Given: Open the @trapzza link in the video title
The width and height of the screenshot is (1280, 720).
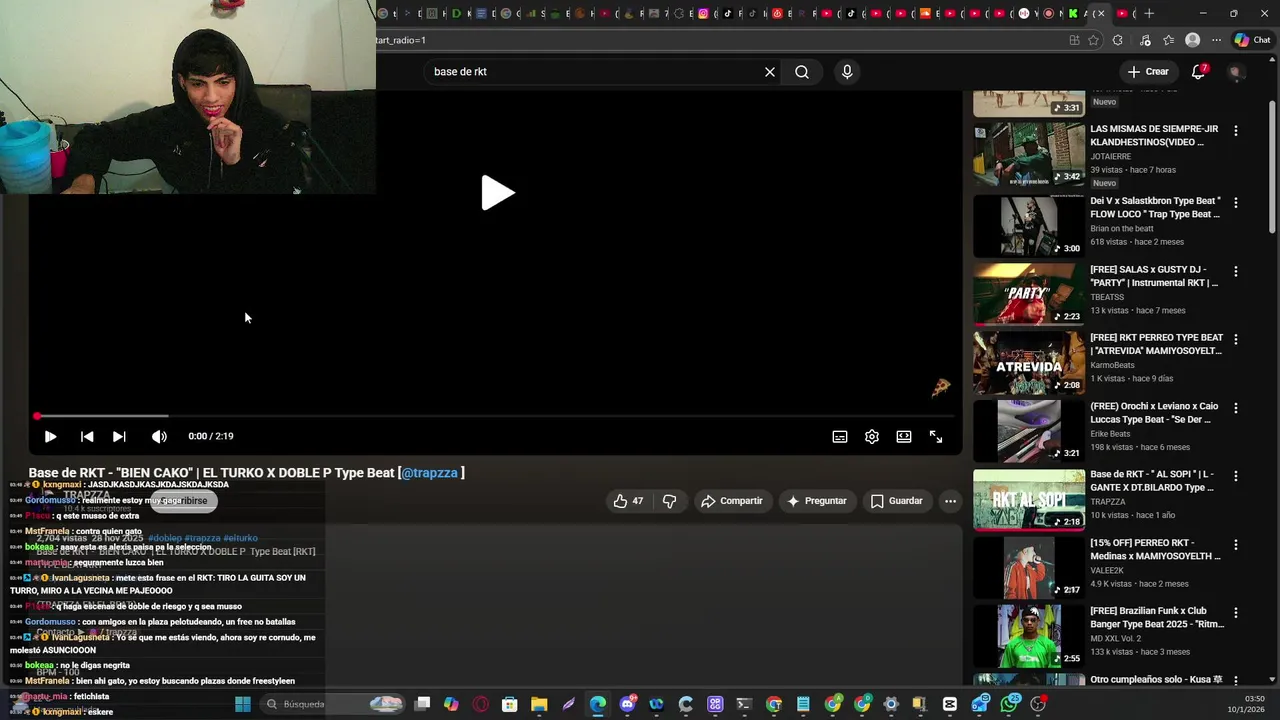Looking at the screenshot, I should pos(429,473).
